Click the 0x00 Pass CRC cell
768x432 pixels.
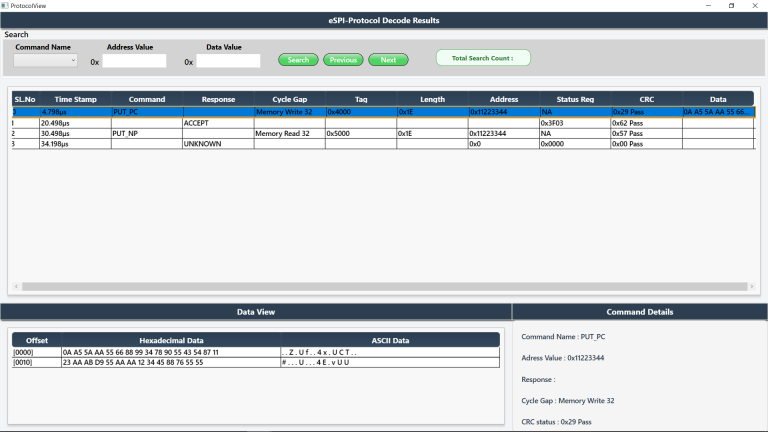click(x=647, y=144)
